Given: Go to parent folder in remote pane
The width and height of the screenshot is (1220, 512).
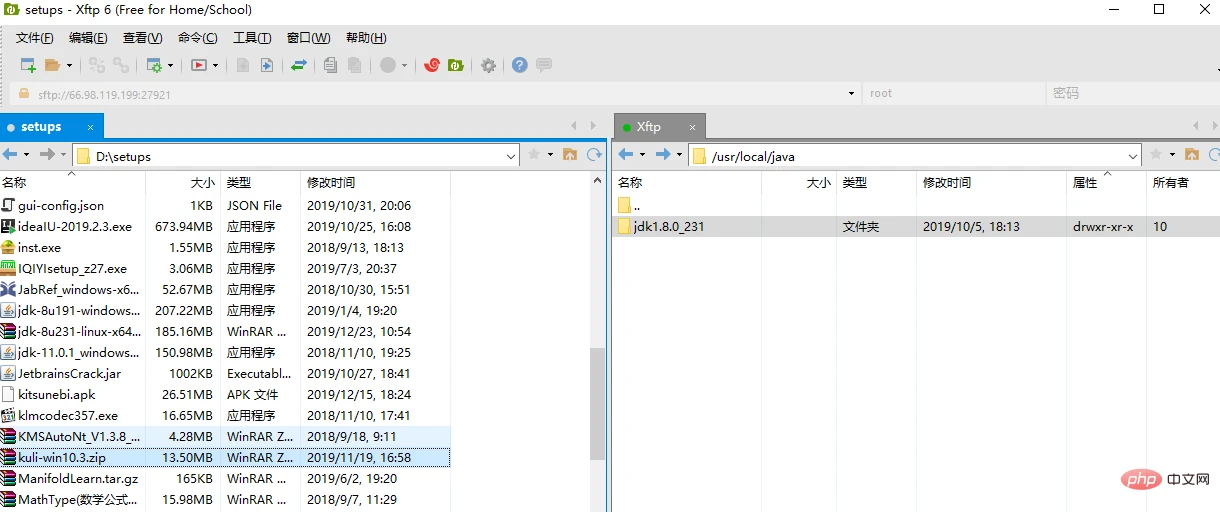Looking at the screenshot, I should (1192, 155).
